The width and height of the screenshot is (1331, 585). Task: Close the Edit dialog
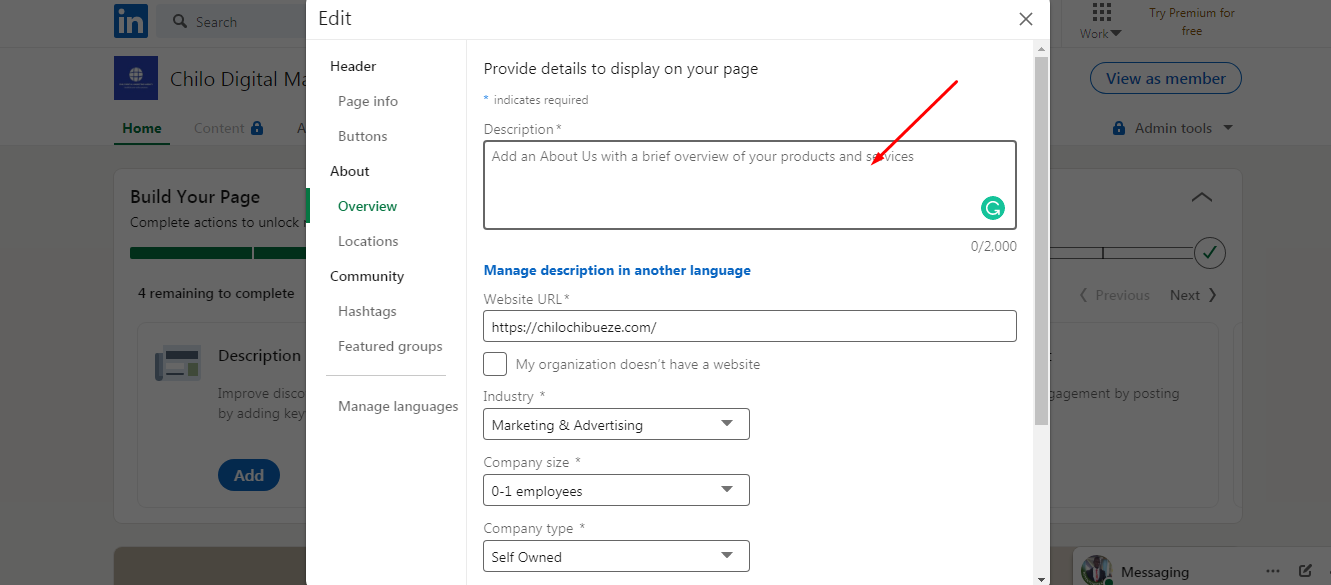(1025, 19)
